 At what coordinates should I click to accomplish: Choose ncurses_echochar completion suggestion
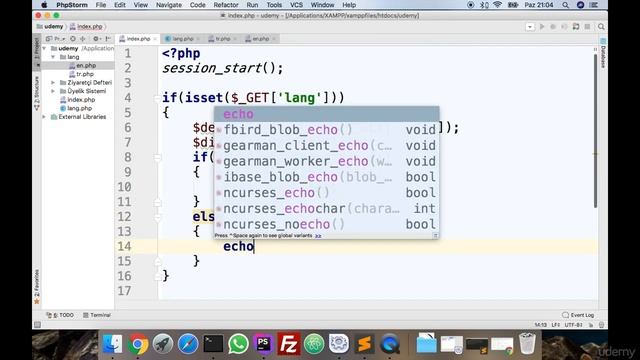coord(327,209)
